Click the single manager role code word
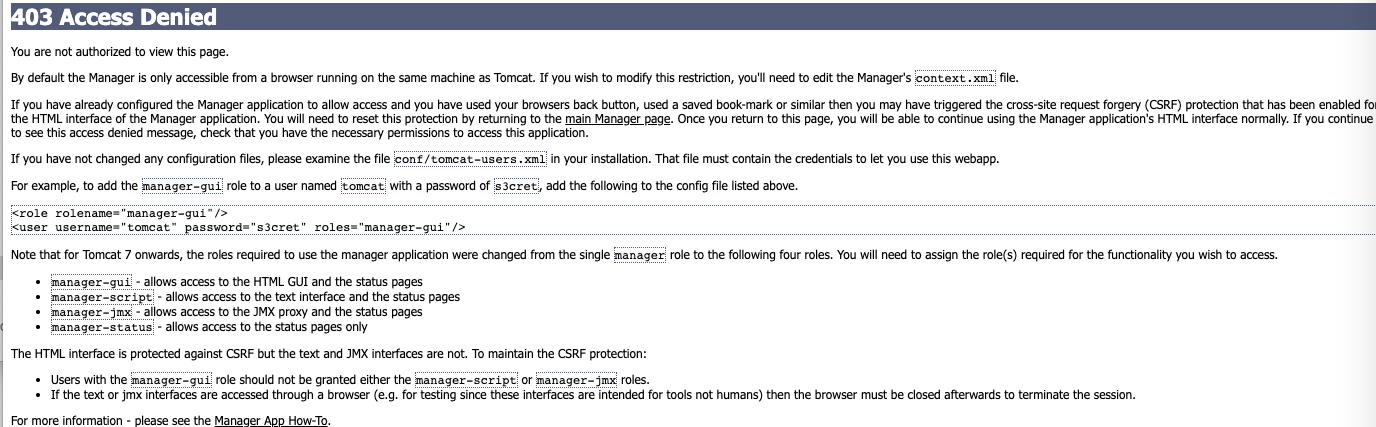1376x427 pixels. coord(639,255)
